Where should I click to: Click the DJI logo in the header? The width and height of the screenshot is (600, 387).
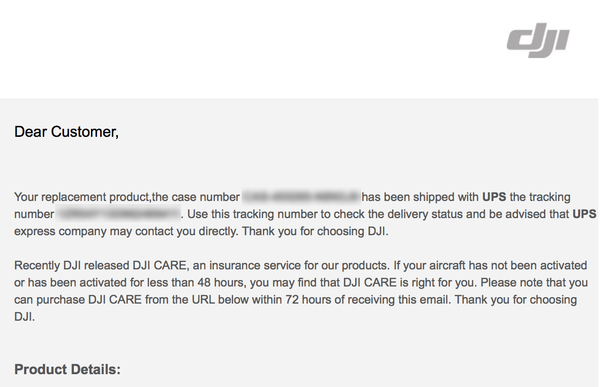point(538,40)
